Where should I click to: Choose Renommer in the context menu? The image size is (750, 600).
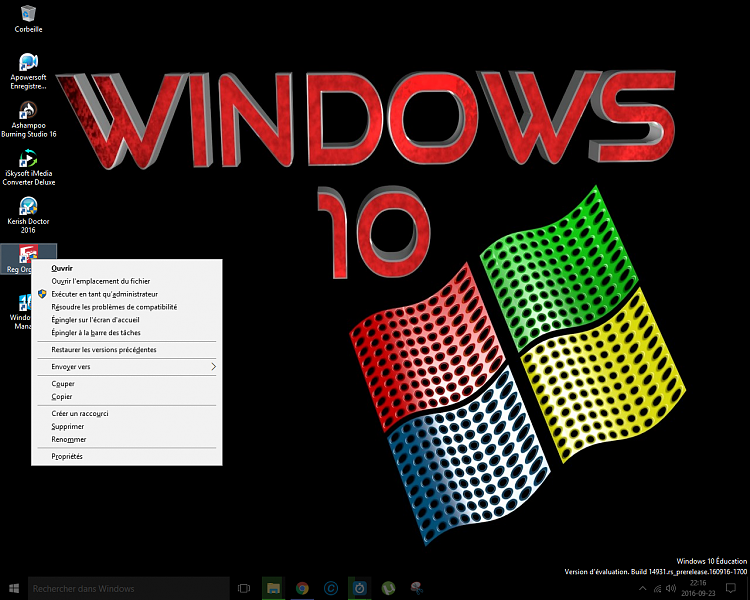tap(127, 439)
